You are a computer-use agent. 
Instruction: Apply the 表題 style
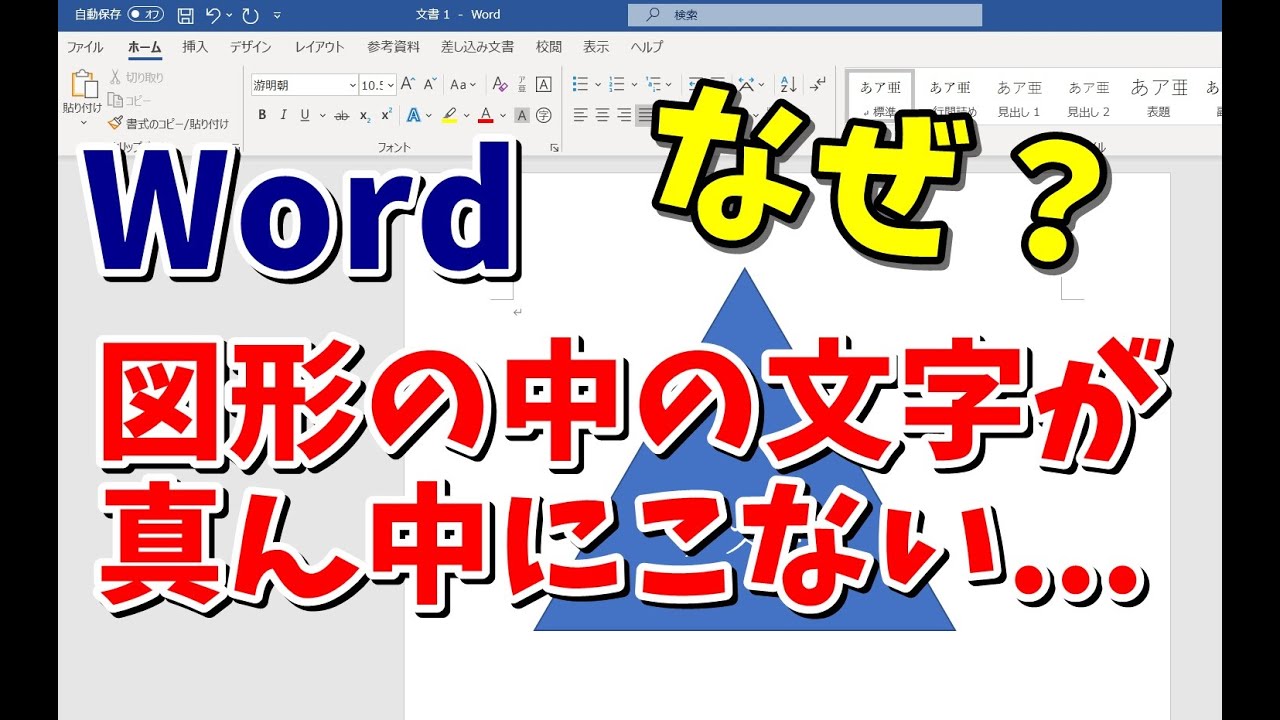(x=1158, y=98)
